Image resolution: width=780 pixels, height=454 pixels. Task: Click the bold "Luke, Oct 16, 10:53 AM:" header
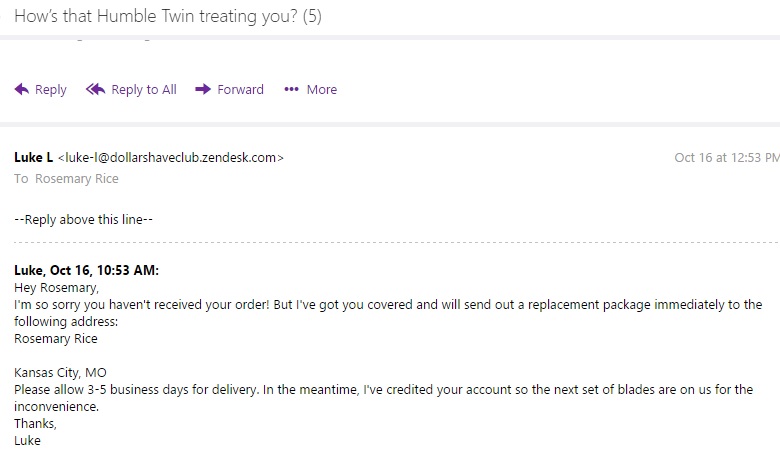coord(86,270)
